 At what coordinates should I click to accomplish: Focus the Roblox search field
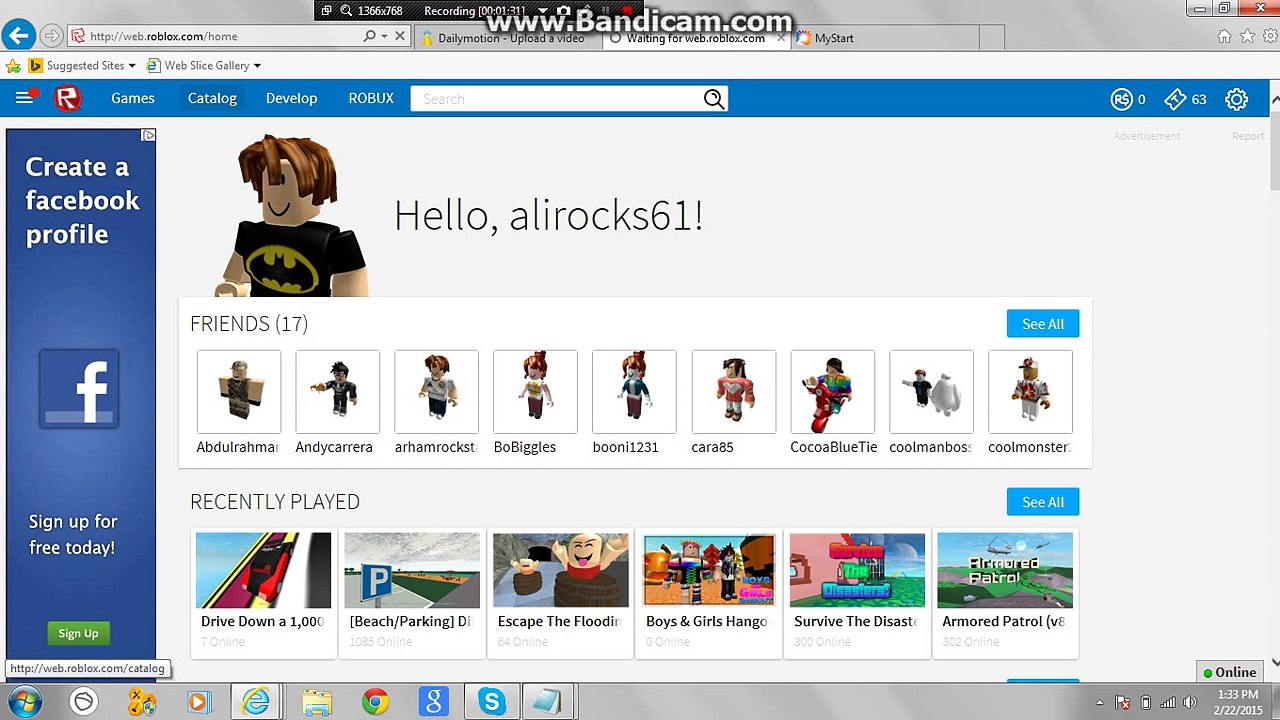(x=556, y=99)
